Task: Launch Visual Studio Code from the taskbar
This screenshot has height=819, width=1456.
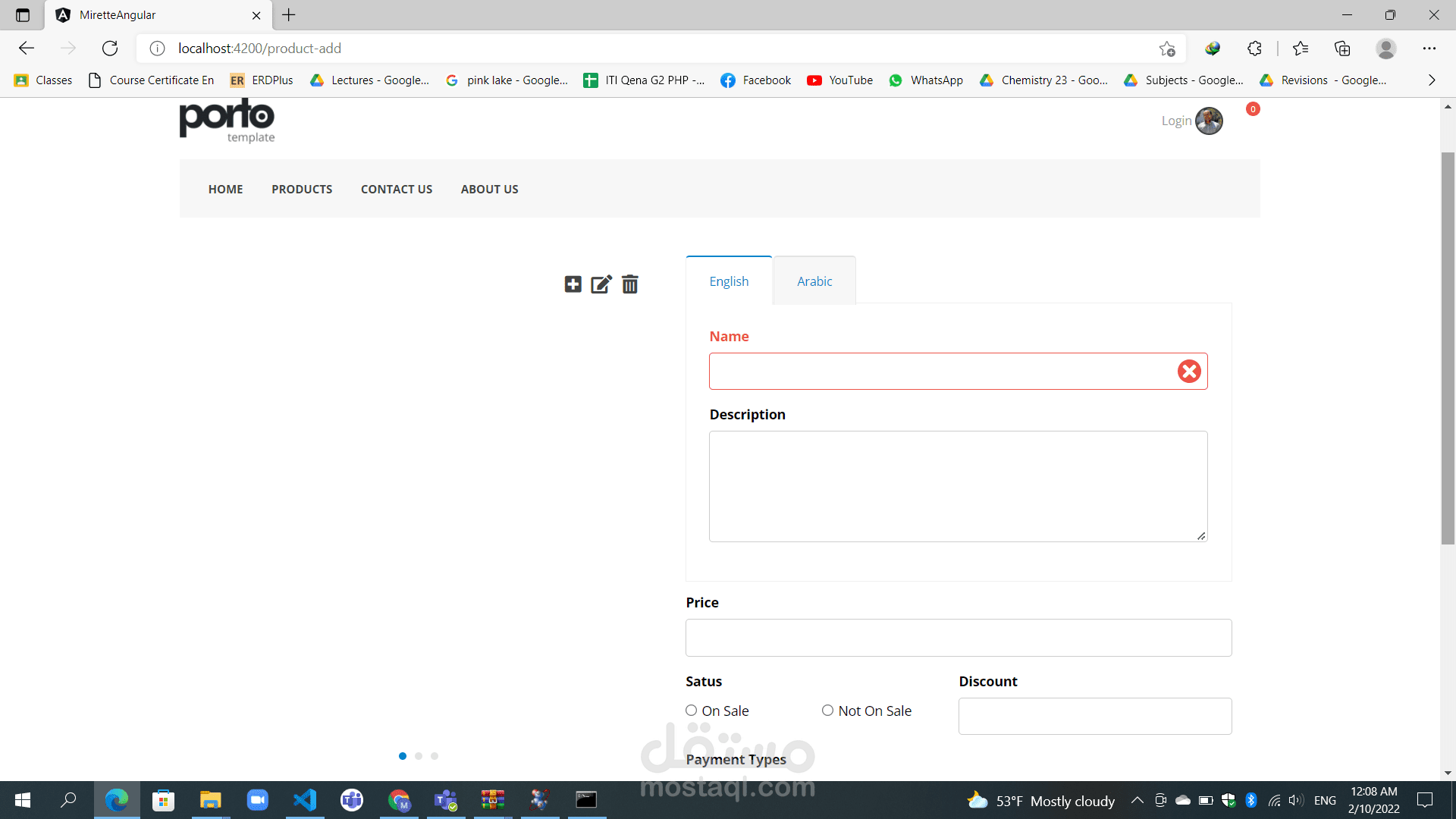Action: (x=305, y=800)
